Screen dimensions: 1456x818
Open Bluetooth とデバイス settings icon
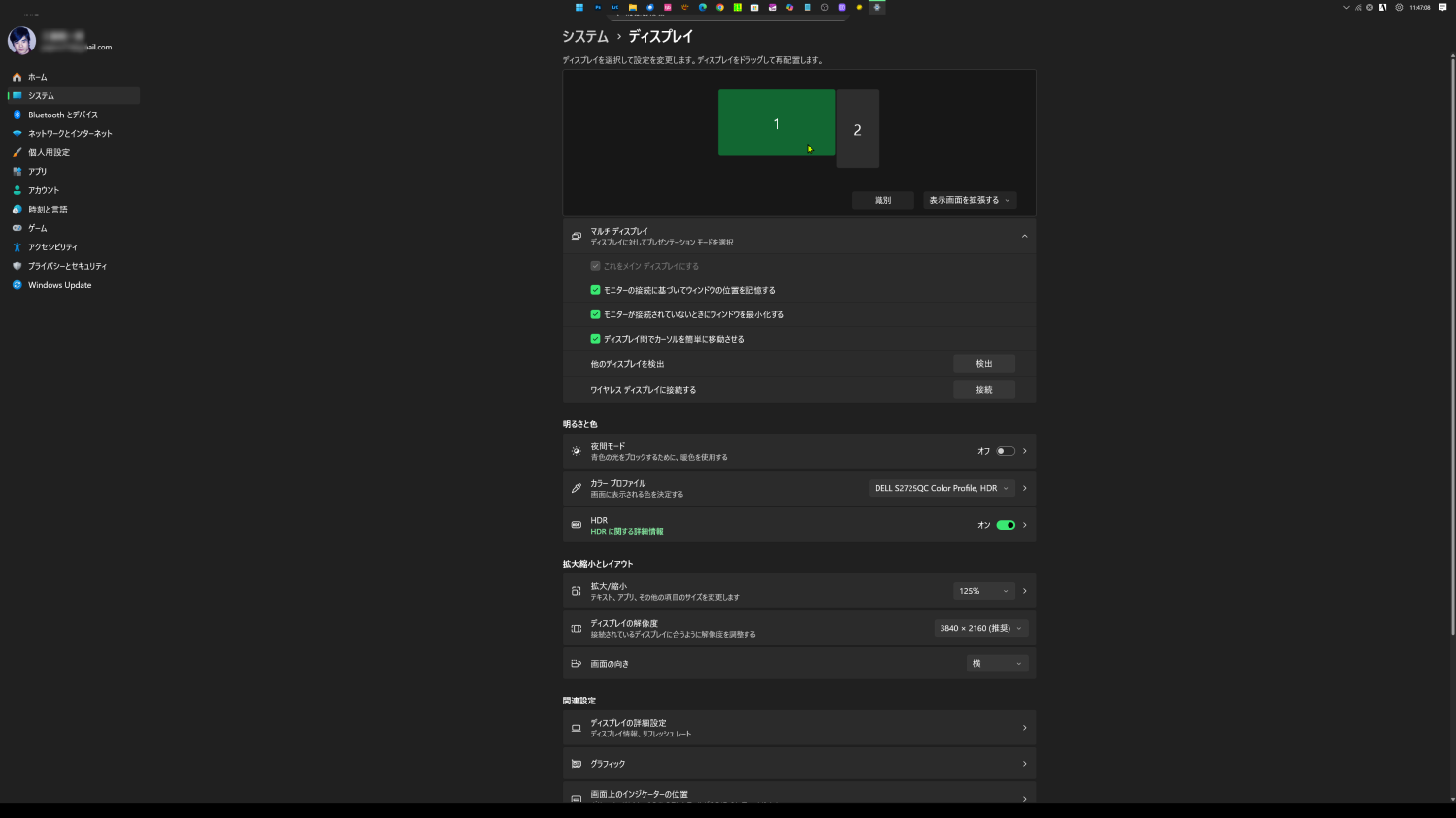(x=17, y=115)
